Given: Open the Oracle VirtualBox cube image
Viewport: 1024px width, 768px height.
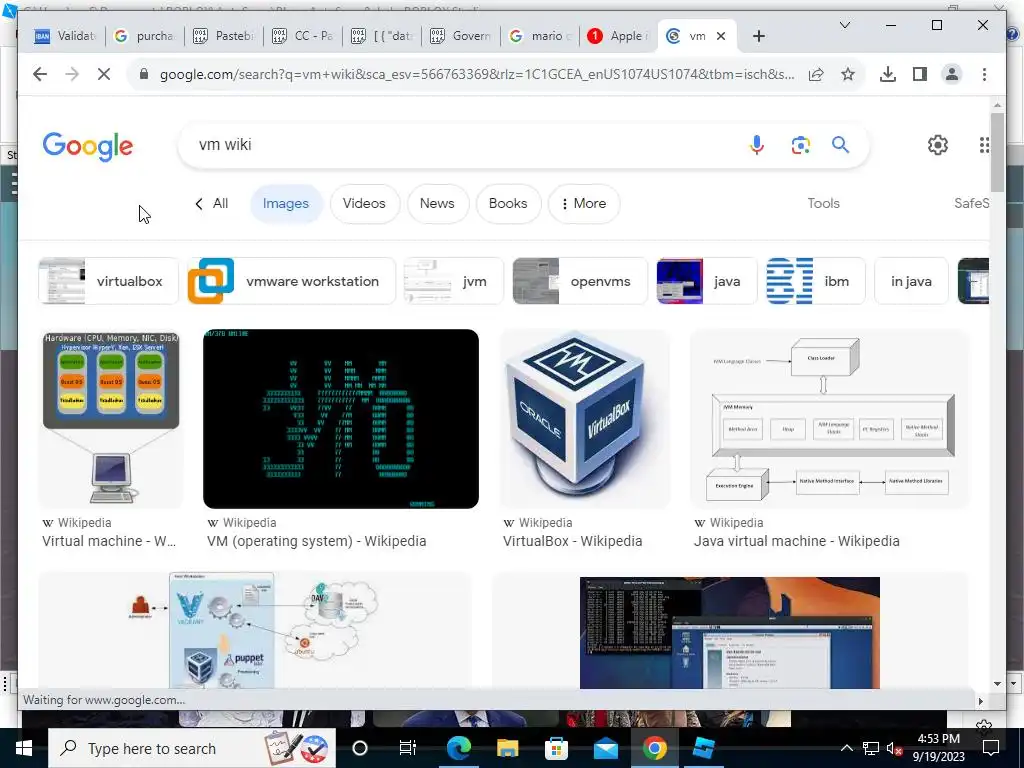Looking at the screenshot, I should coord(584,419).
